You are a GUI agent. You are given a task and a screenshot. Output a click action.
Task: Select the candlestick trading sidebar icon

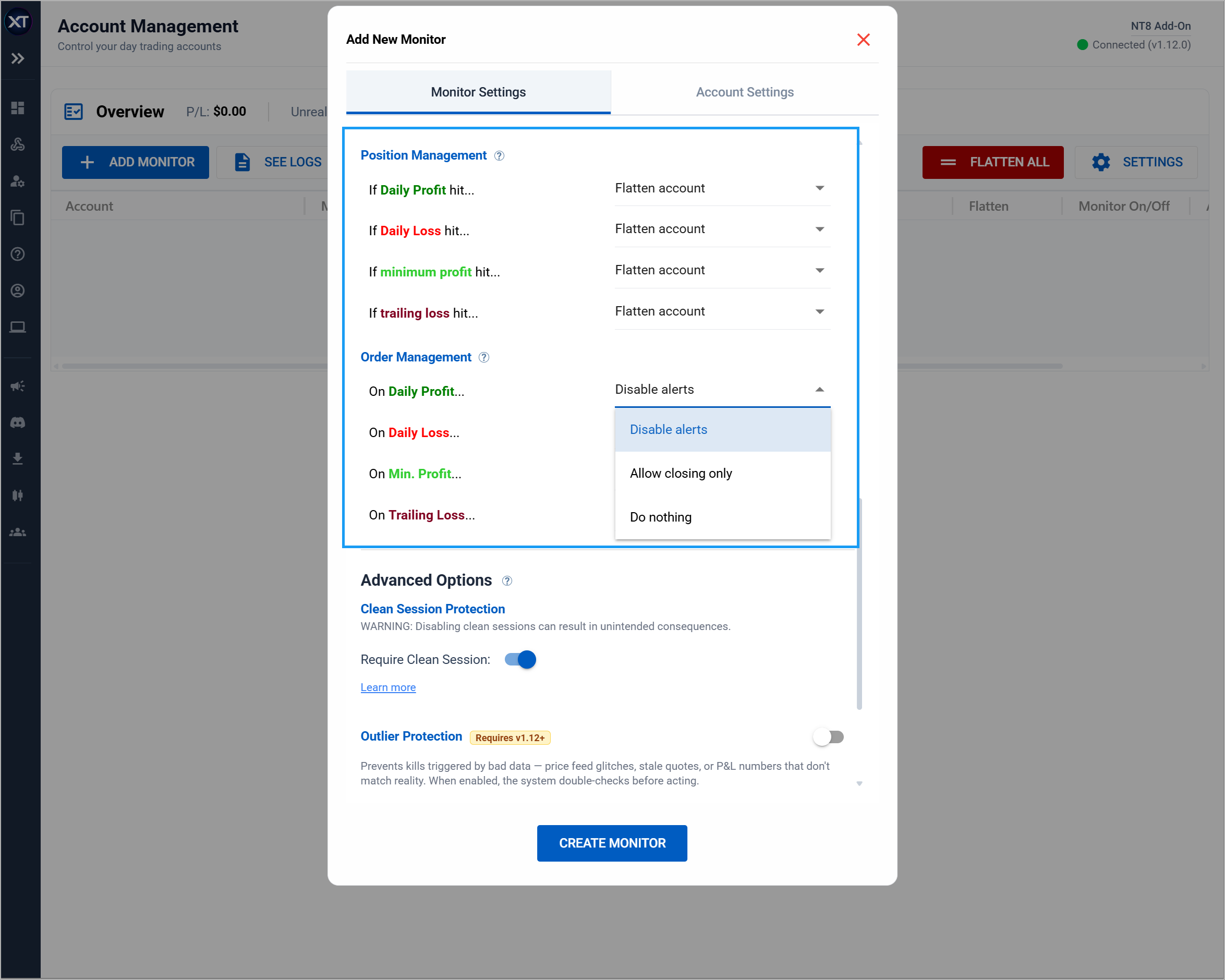[x=18, y=495]
